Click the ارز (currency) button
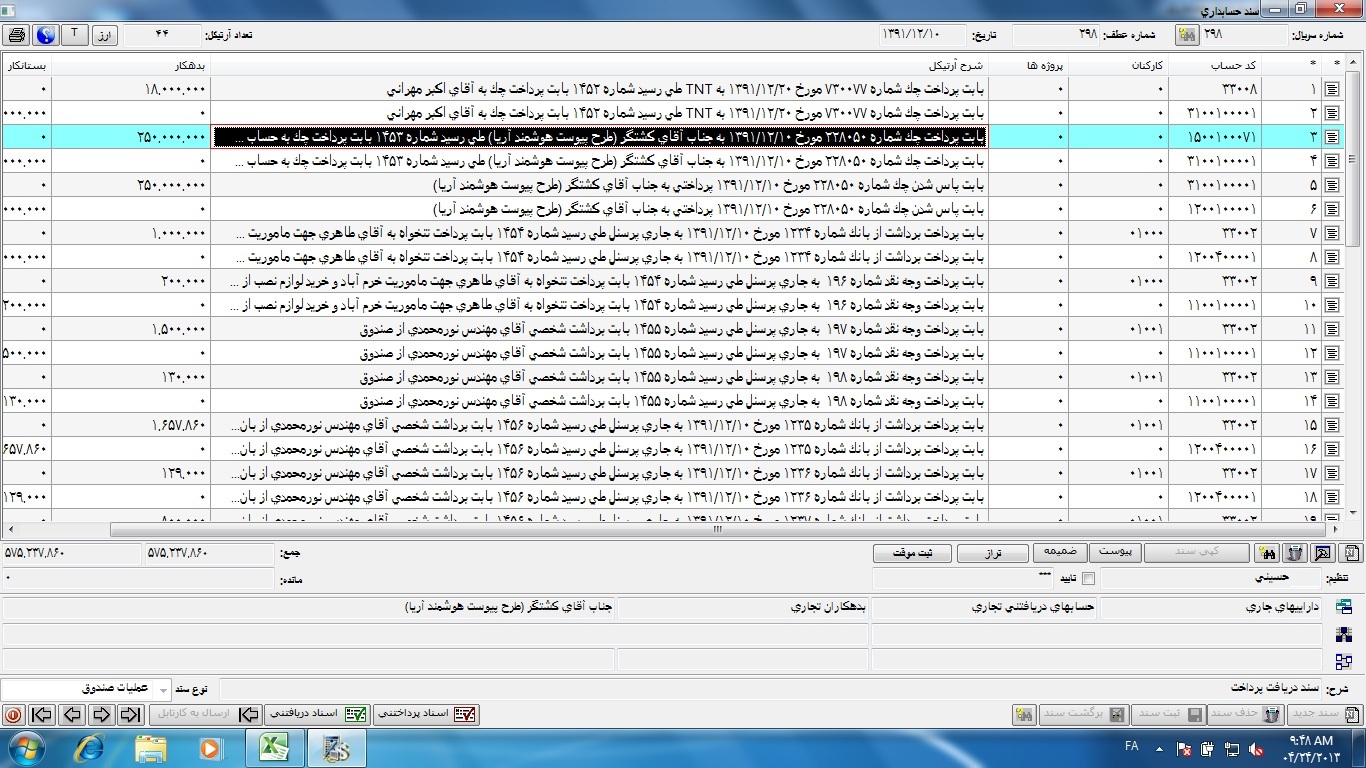Image resolution: width=1366 pixels, height=768 pixels. point(105,35)
